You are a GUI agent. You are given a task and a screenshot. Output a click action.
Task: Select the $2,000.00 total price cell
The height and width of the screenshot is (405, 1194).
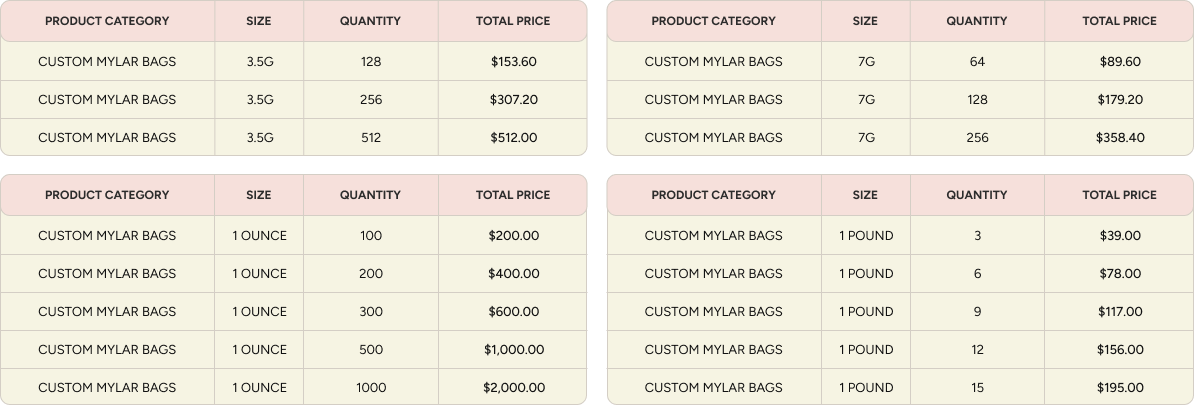(513, 388)
